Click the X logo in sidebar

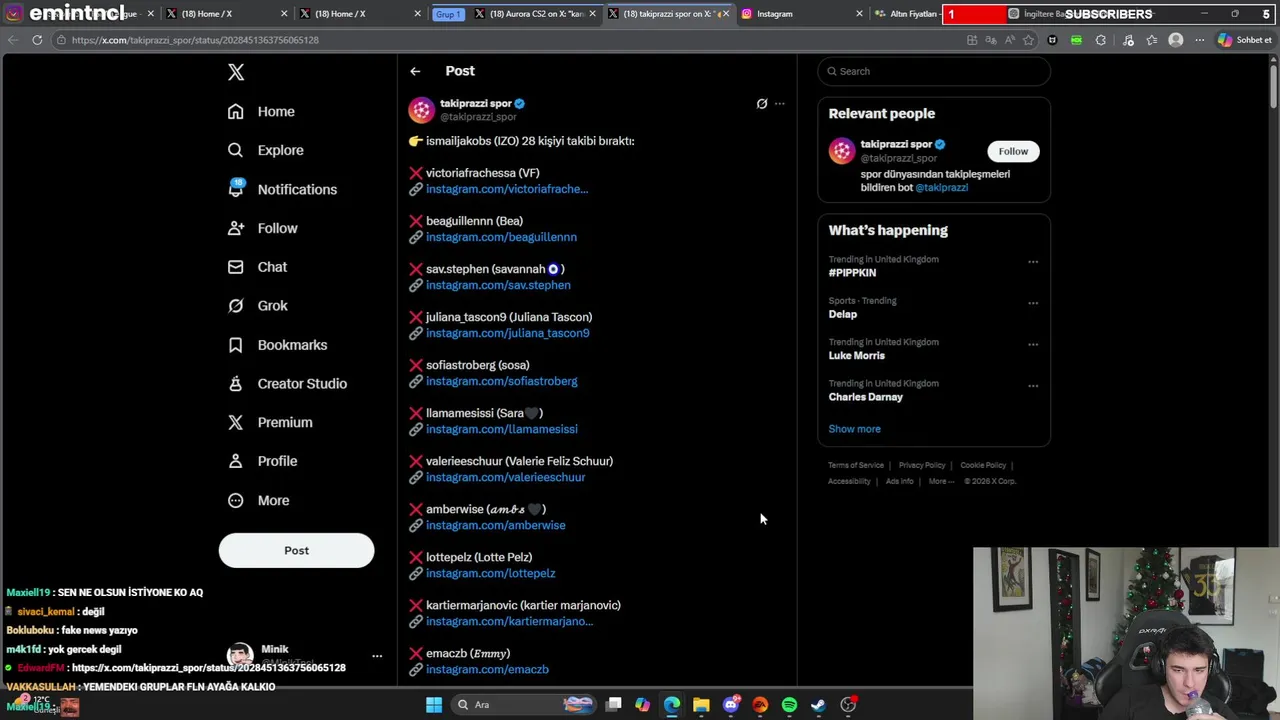click(236, 72)
